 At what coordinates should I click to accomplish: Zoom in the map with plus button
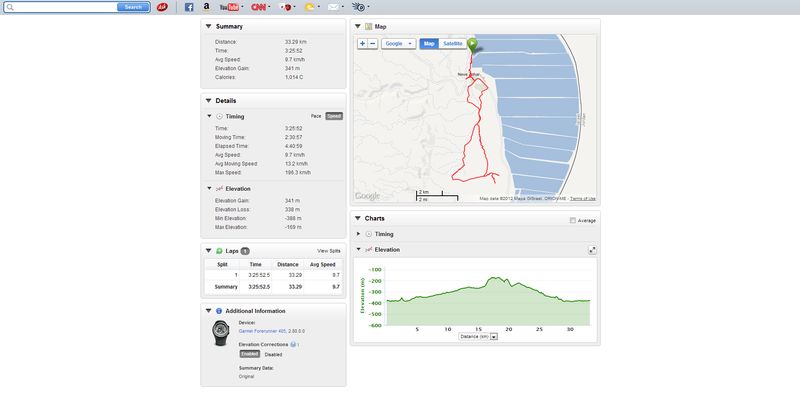pyautogui.click(x=362, y=44)
